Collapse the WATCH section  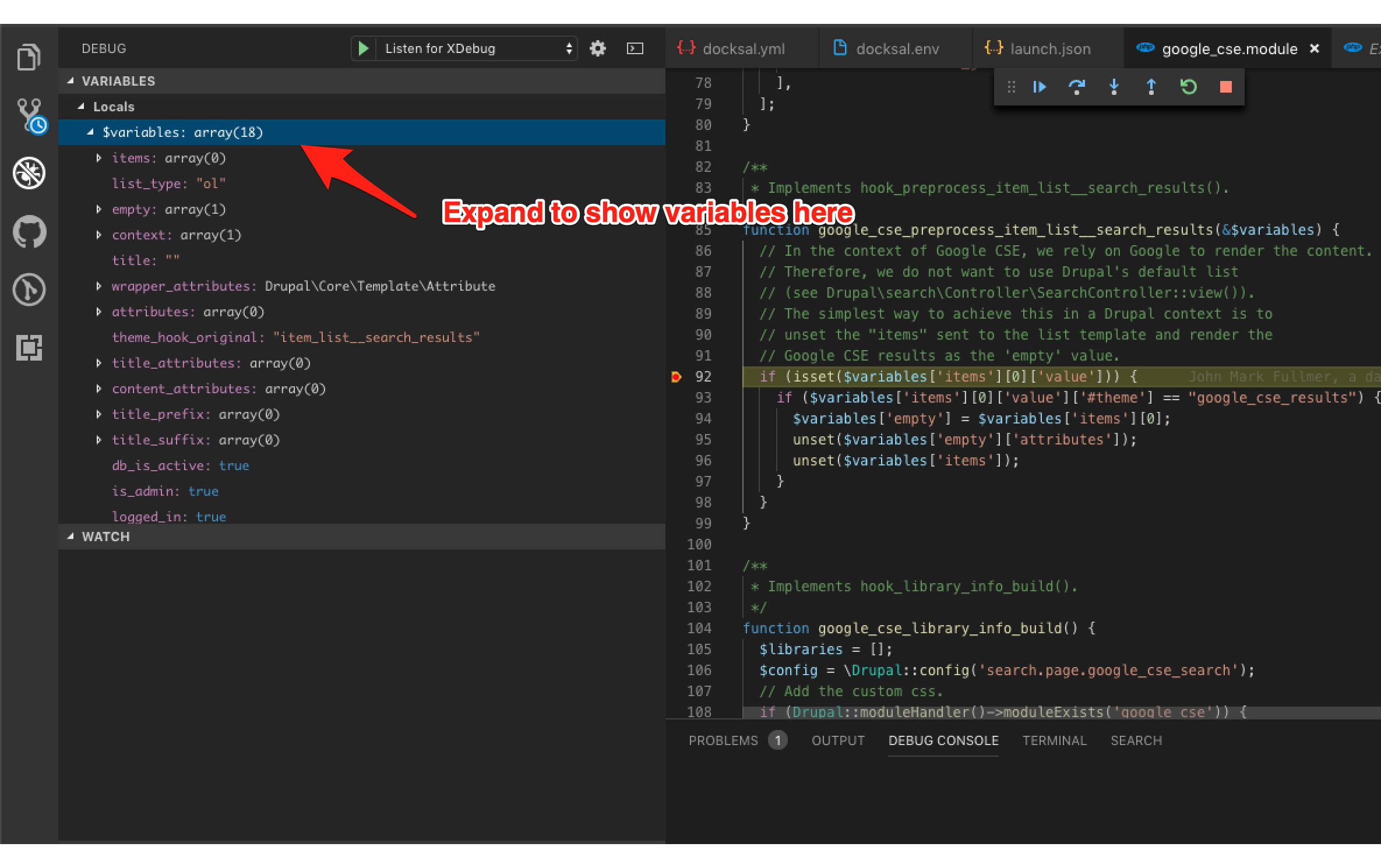tap(71, 537)
